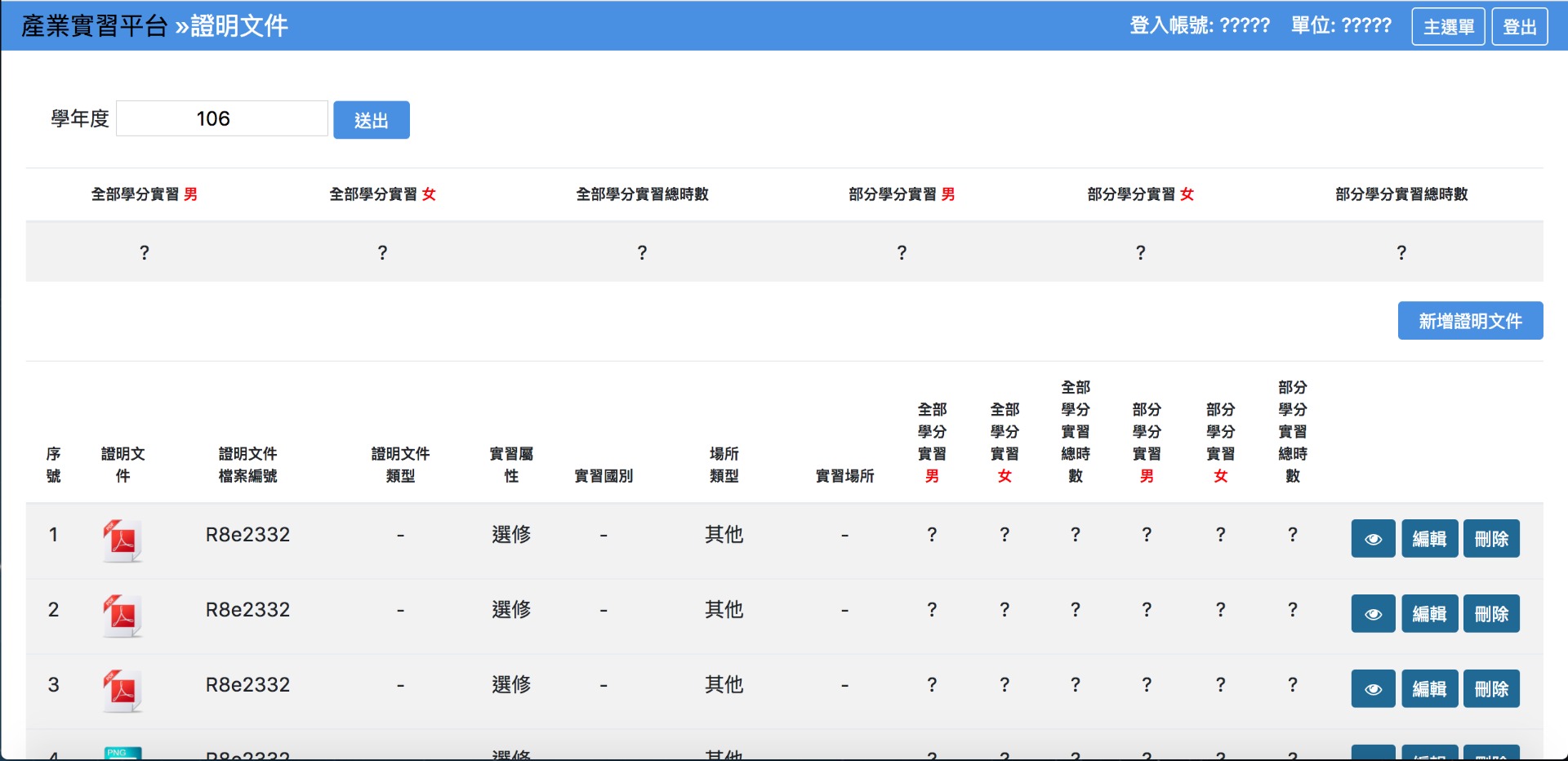1568x761 pixels.
Task: Click the PNG file icon in row 4
Action: tap(122, 753)
